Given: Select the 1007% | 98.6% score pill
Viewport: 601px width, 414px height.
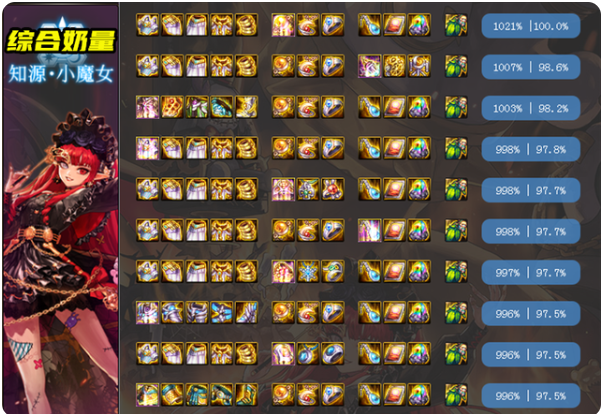Looking at the screenshot, I should click(530, 67).
